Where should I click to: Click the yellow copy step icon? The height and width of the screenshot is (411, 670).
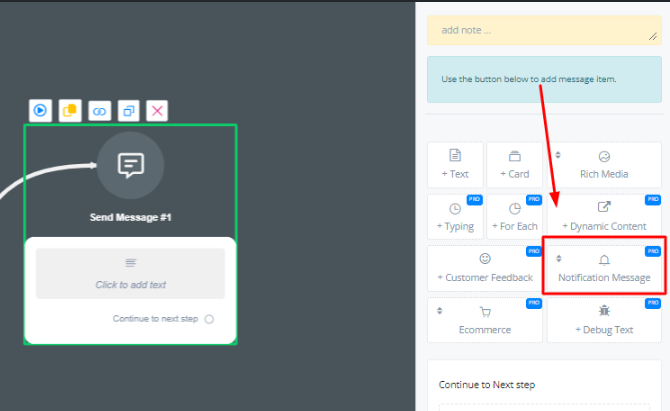coord(69,110)
